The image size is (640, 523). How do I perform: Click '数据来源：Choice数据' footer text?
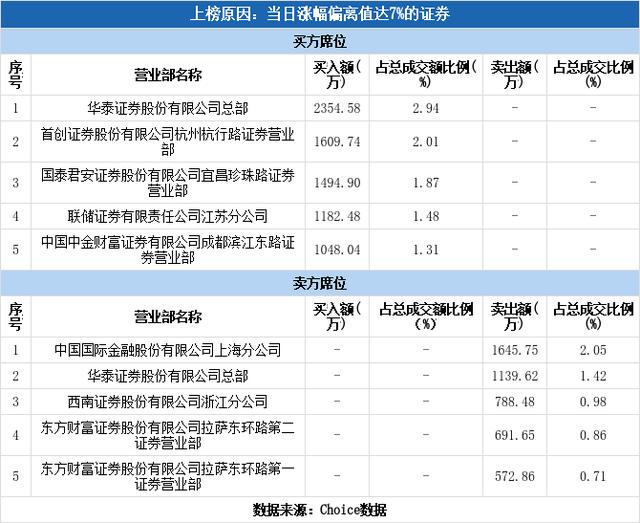(x=320, y=510)
